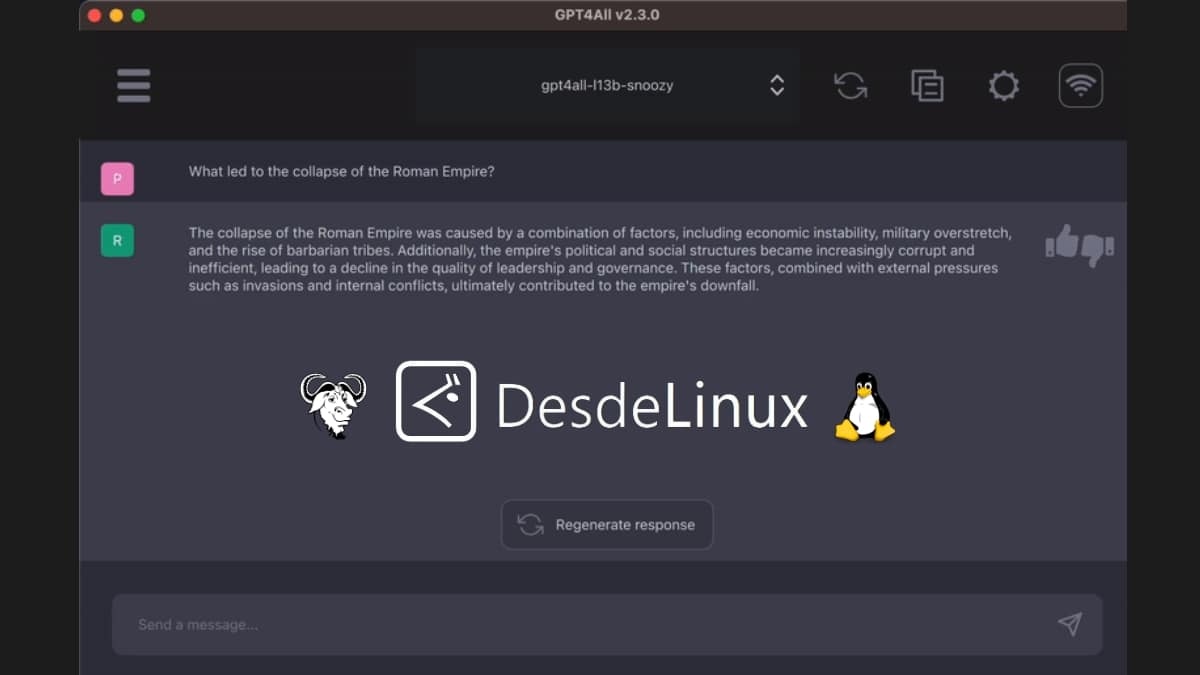
Task: Reset the conversation with reload icon
Action: tap(851, 85)
